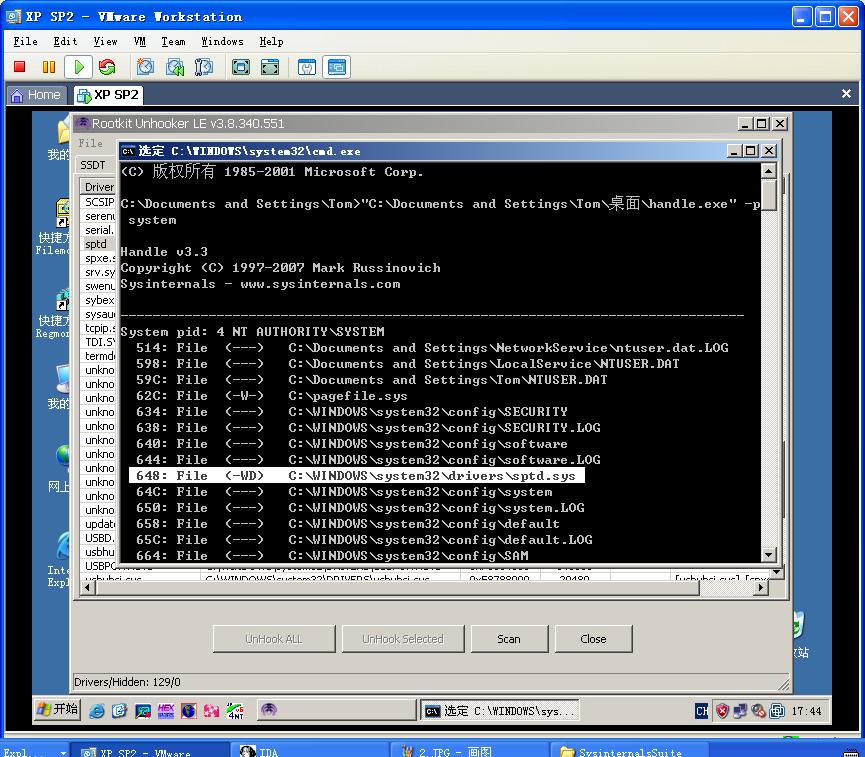
Task: Open the Team menu
Action: click(x=173, y=41)
